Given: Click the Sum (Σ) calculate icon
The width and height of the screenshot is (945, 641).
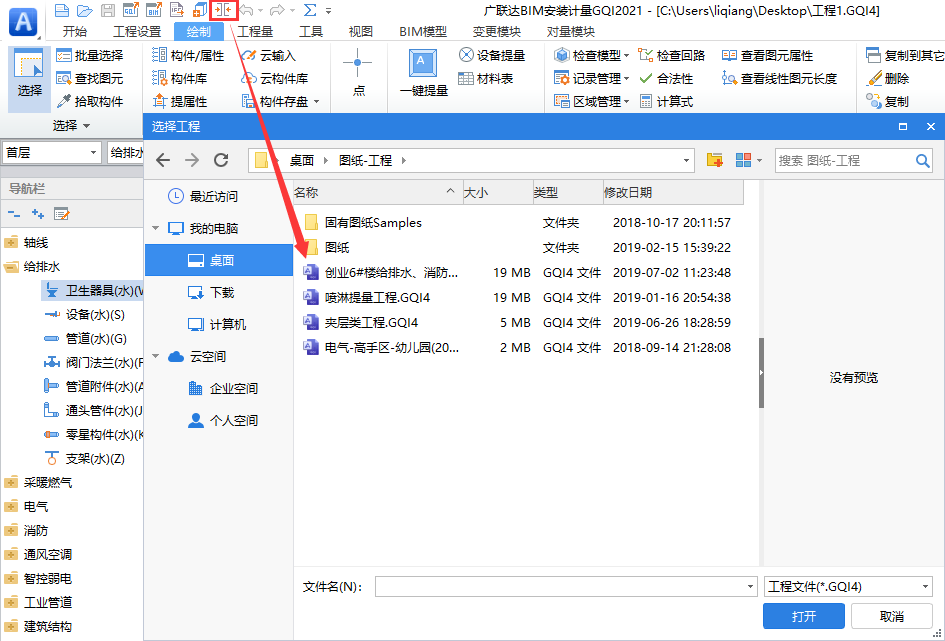Looking at the screenshot, I should coord(309,10).
